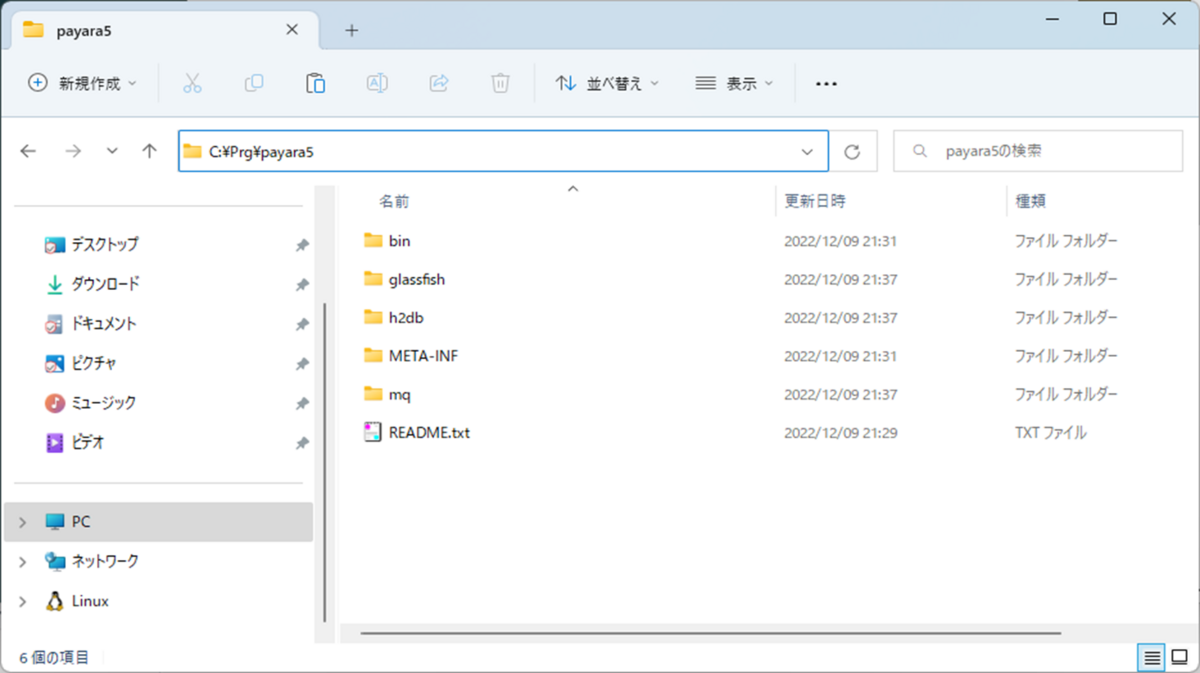Viewport: 1200px width, 673px height.
Task: Open デスクトップ in the sidebar
Action: click(x=105, y=244)
